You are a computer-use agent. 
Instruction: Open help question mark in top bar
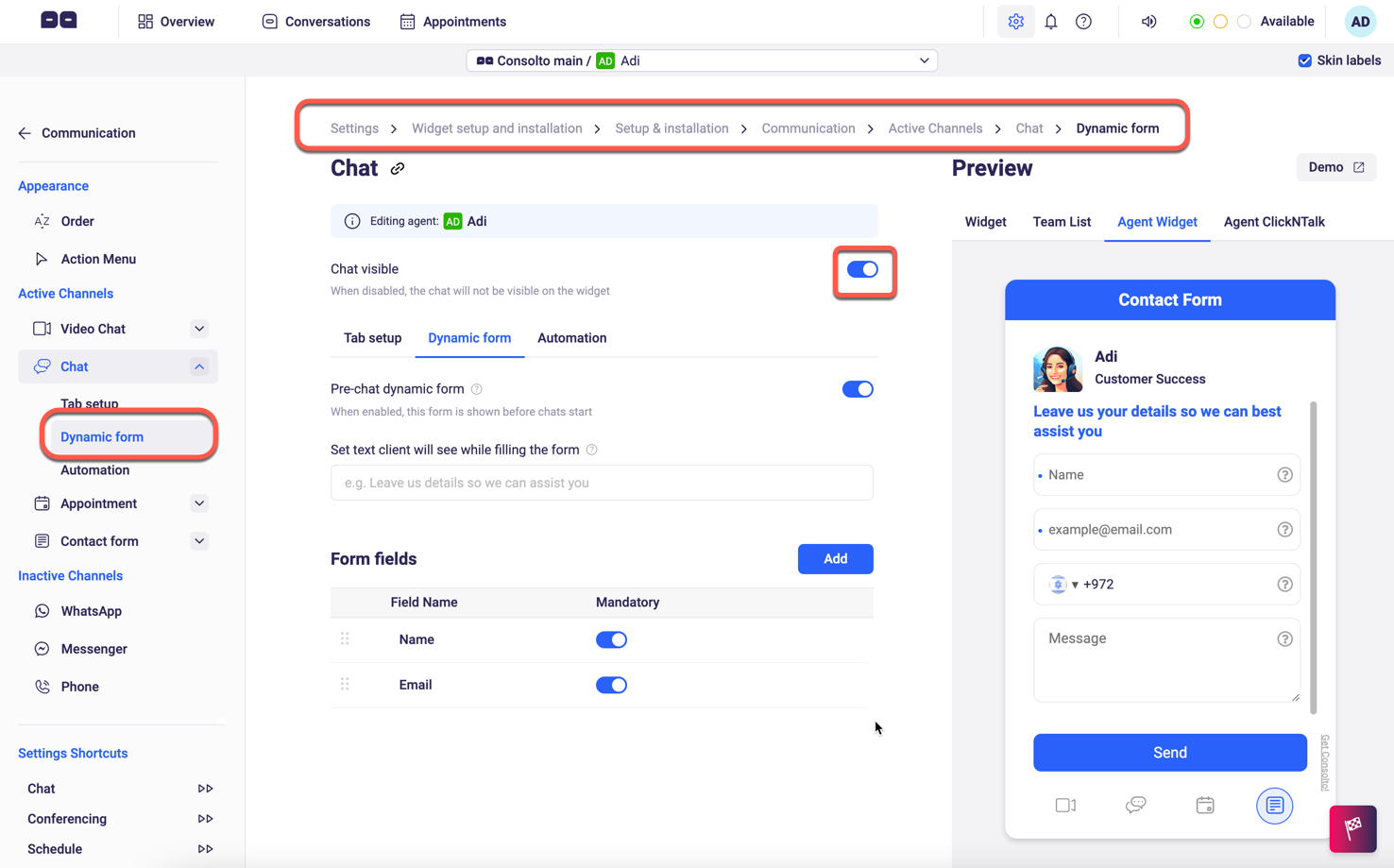1083,22
